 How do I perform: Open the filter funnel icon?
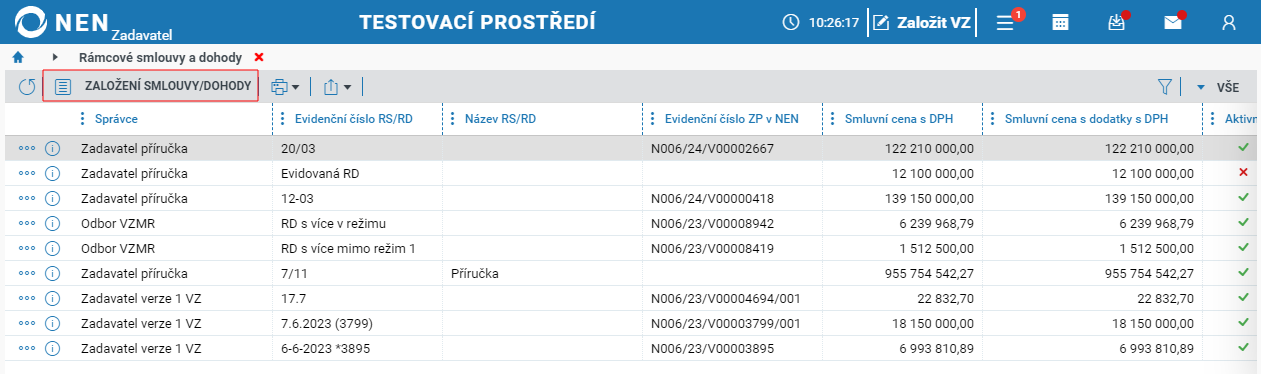pos(1165,87)
